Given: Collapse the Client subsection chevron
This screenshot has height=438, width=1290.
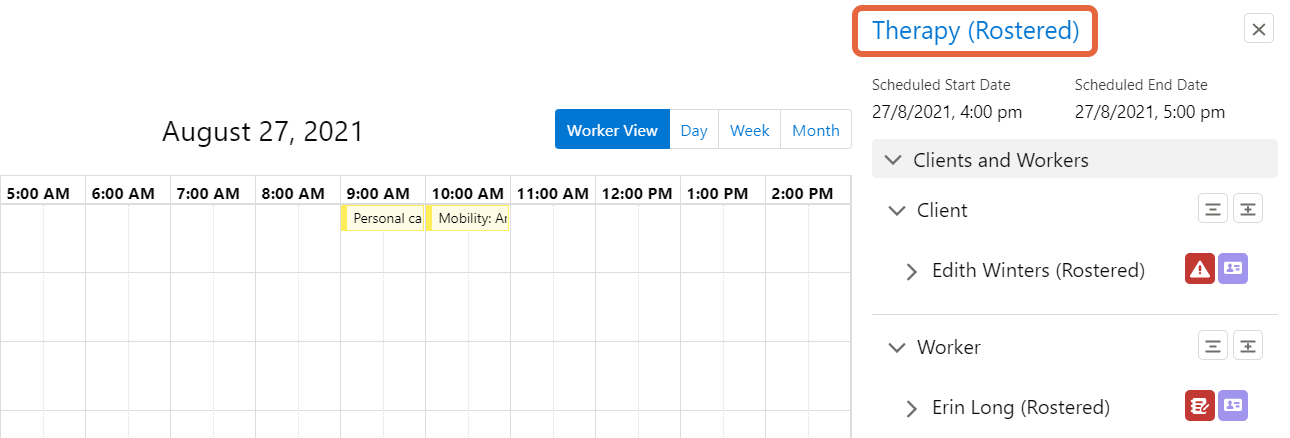Looking at the screenshot, I should 897,210.
